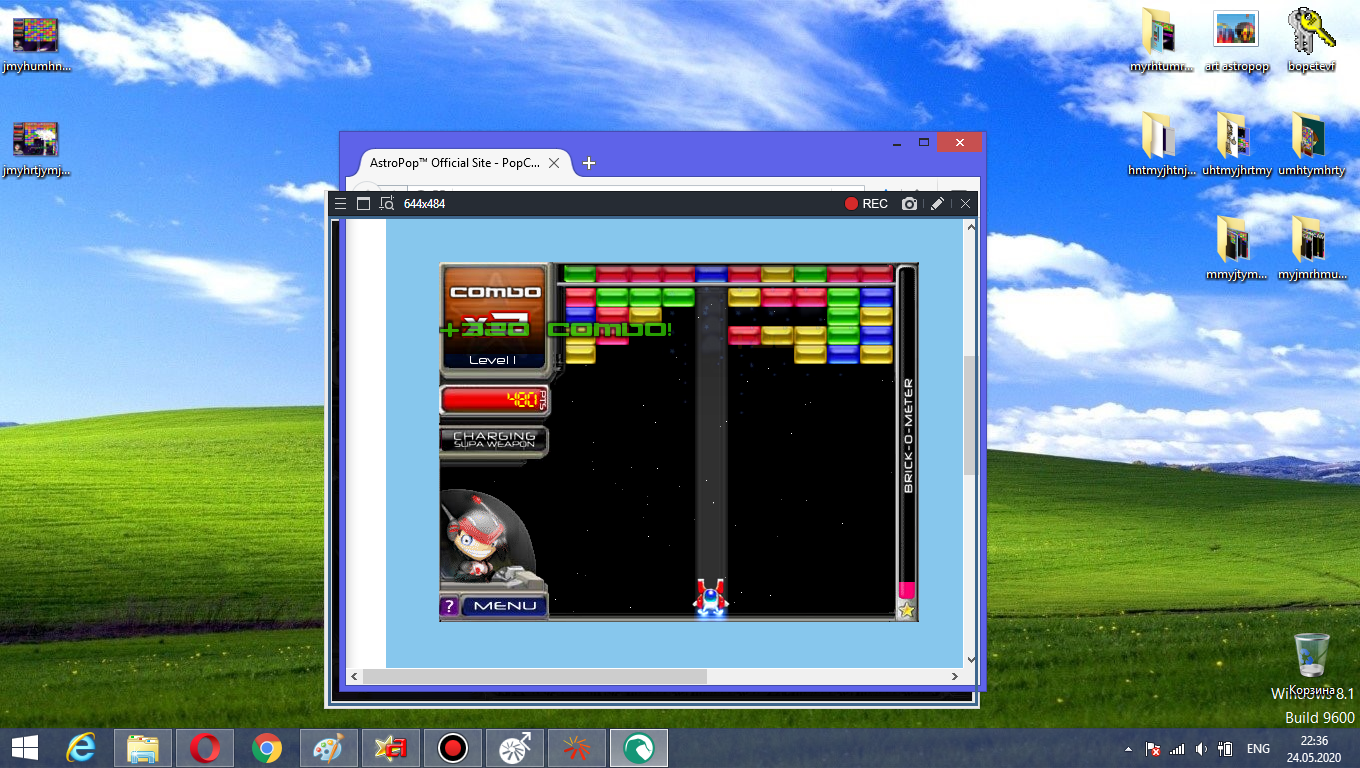Open the Recycle Bin desktop icon

[1311, 664]
